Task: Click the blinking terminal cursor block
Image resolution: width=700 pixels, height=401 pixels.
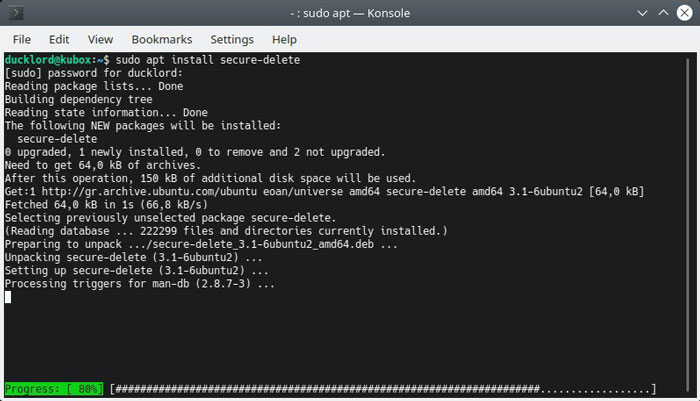Action: [8, 297]
